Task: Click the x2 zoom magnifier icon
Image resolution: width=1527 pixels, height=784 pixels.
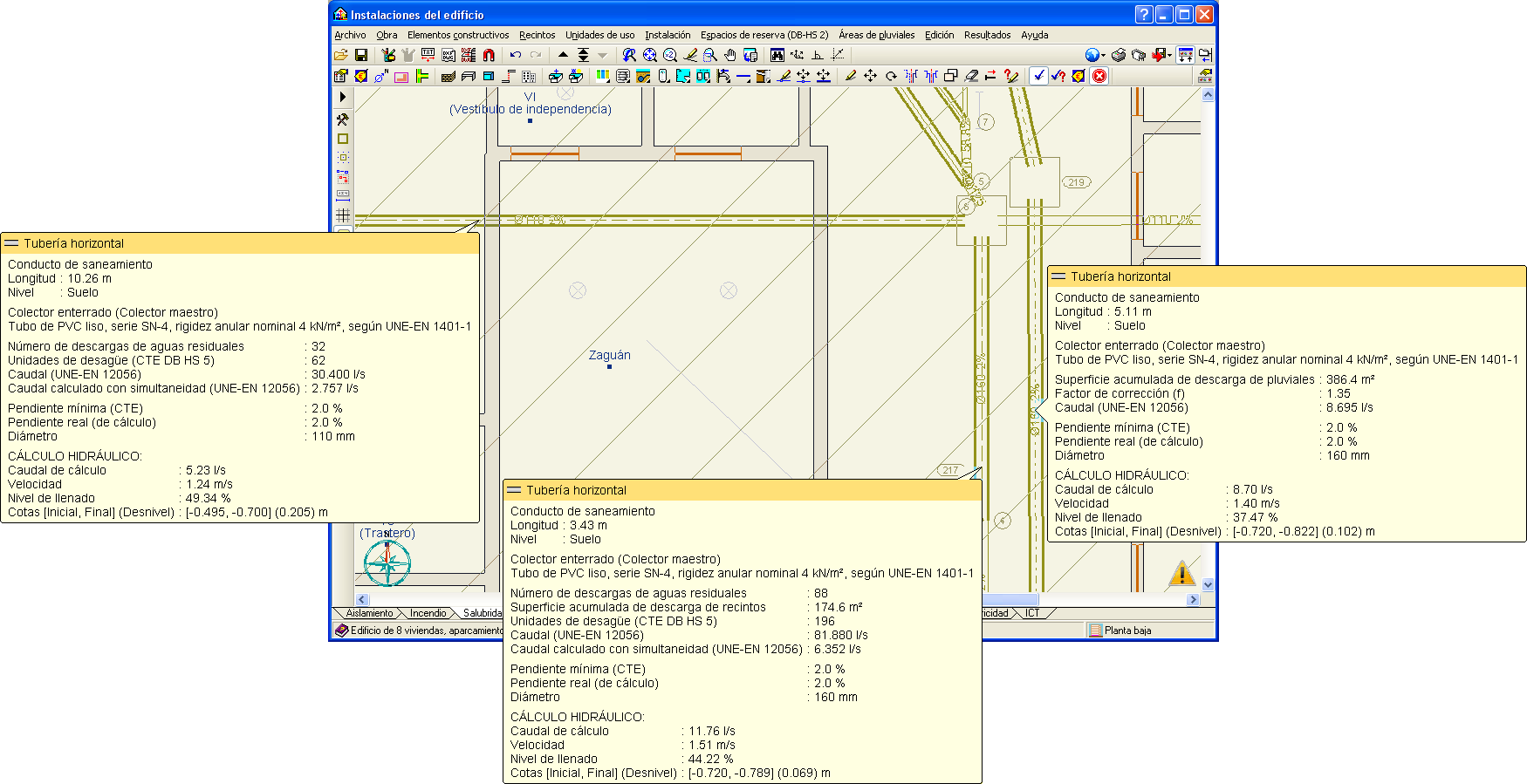Action: [x=670, y=55]
